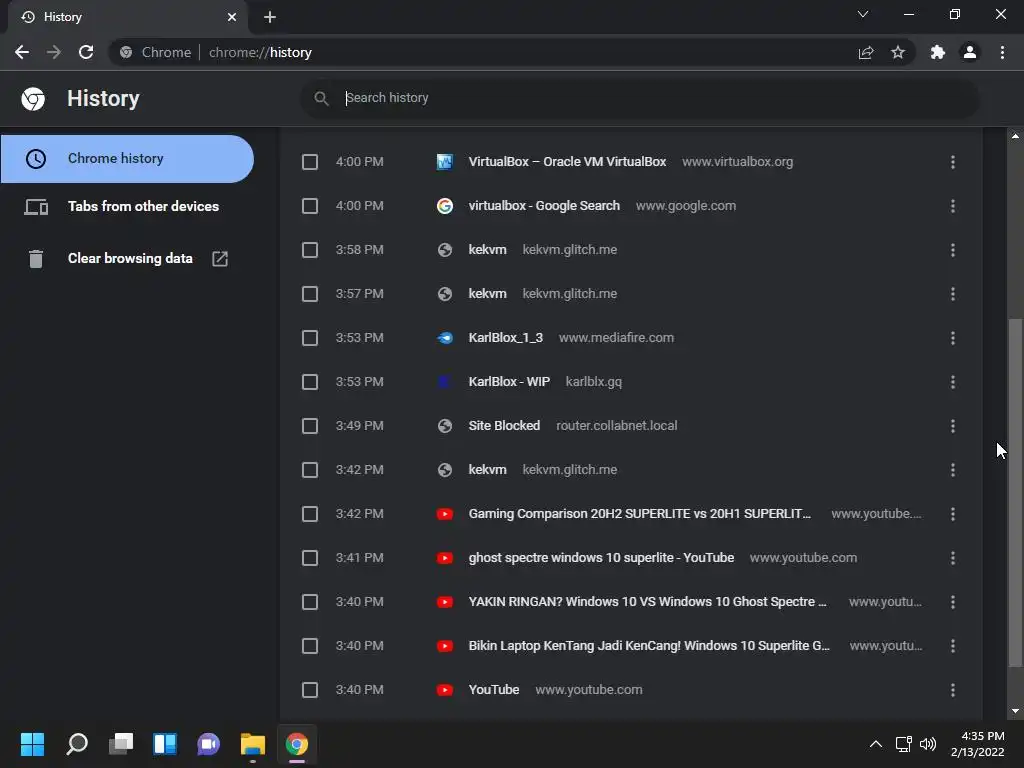The height and width of the screenshot is (768, 1024).
Task: Open volume control in system tray
Action: 928,744
